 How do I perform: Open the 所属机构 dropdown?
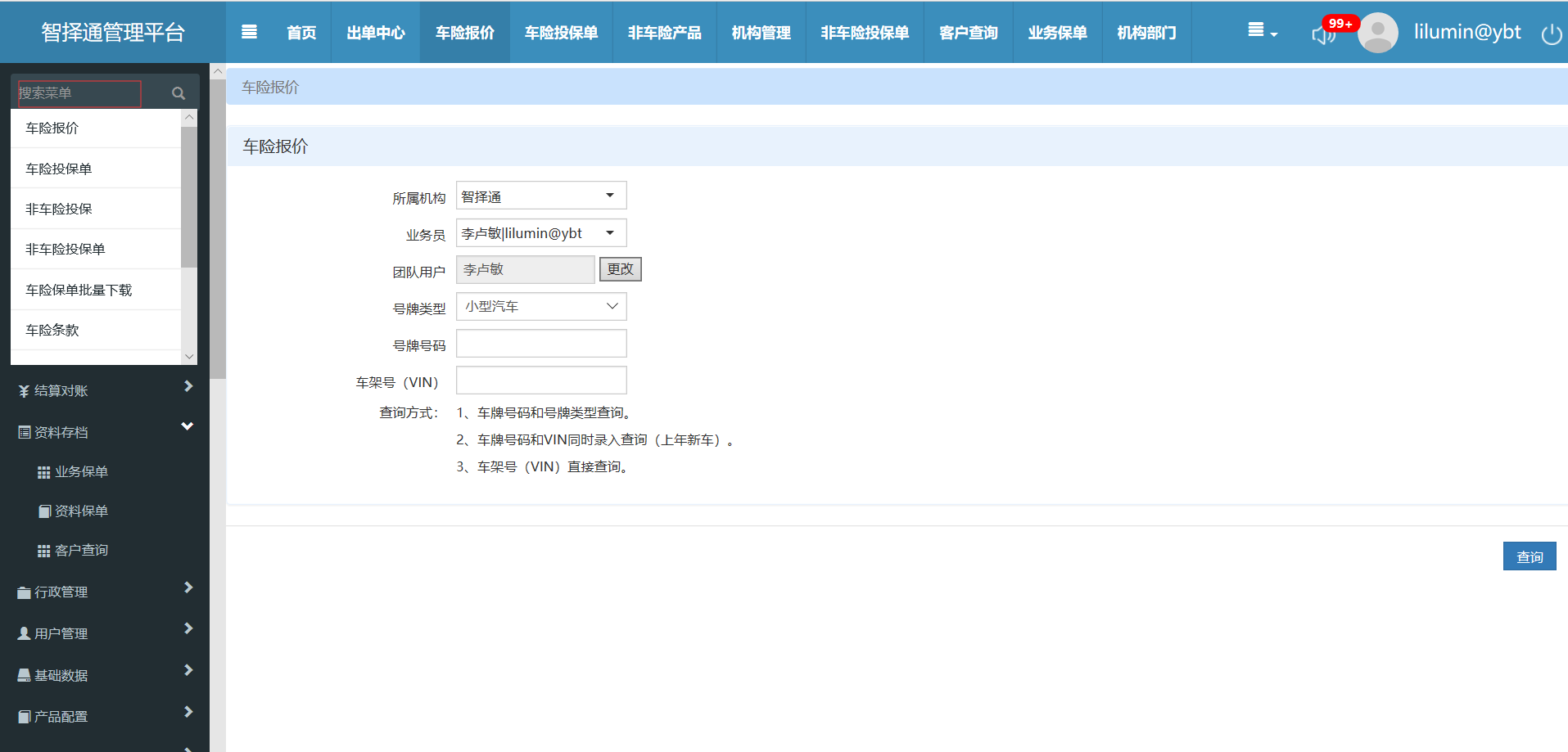click(x=541, y=196)
